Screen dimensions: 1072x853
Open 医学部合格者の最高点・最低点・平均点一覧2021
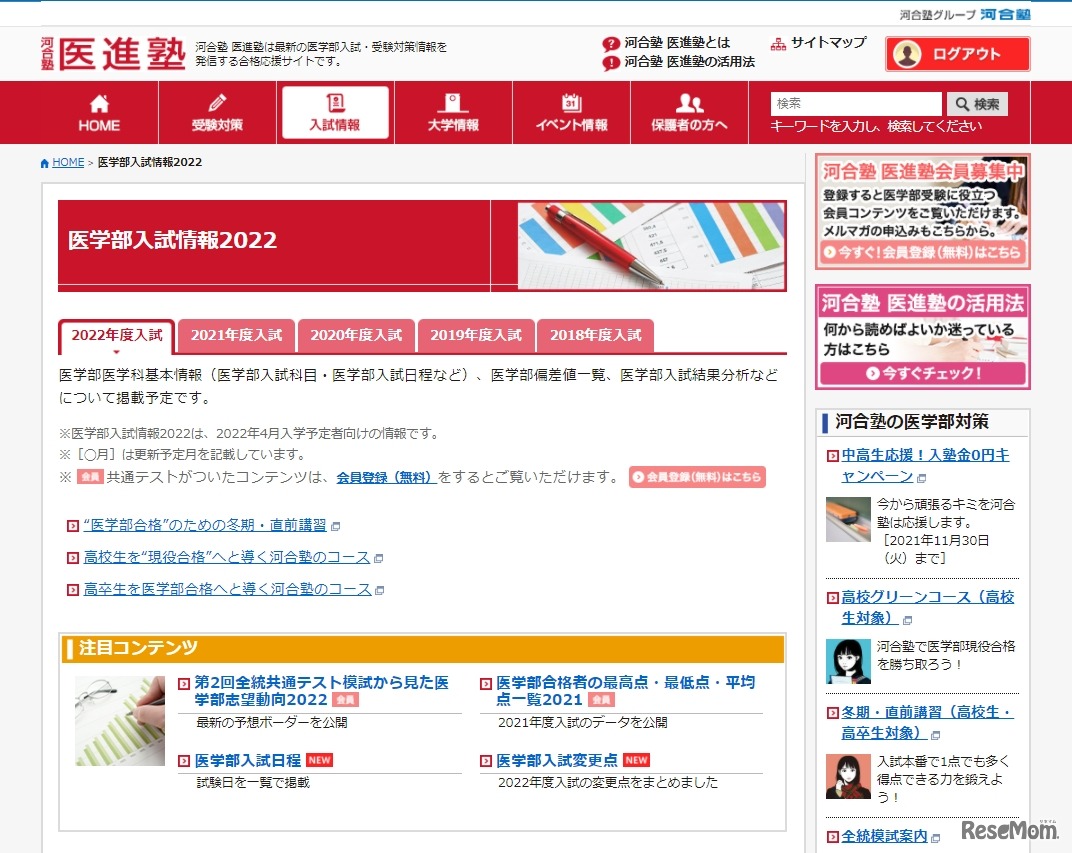[625, 690]
